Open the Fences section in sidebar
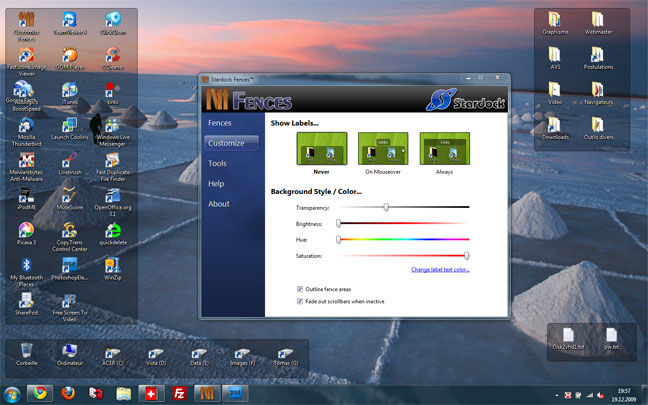 (x=220, y=123)
